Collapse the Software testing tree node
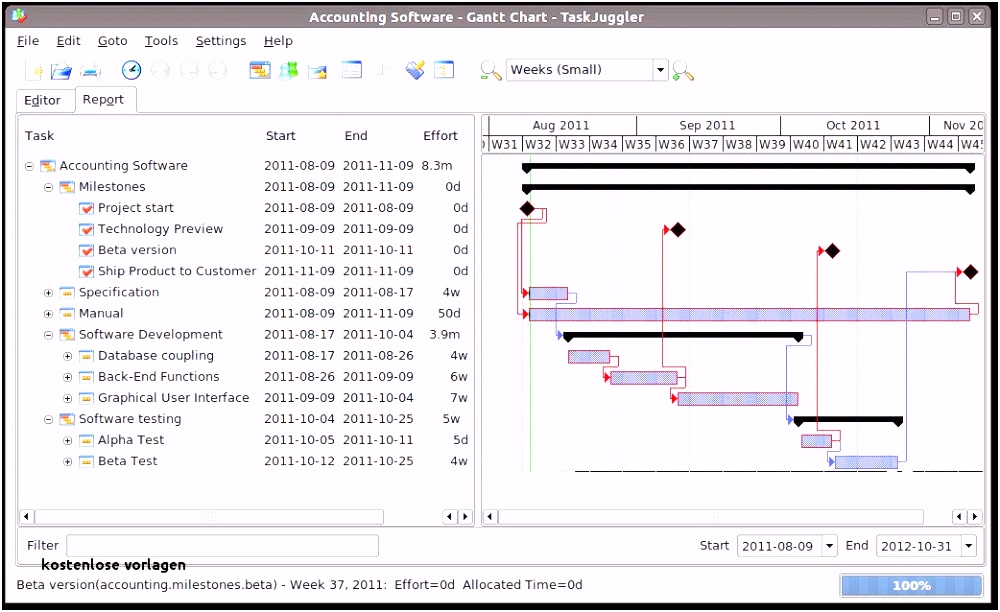 (48, 419)
